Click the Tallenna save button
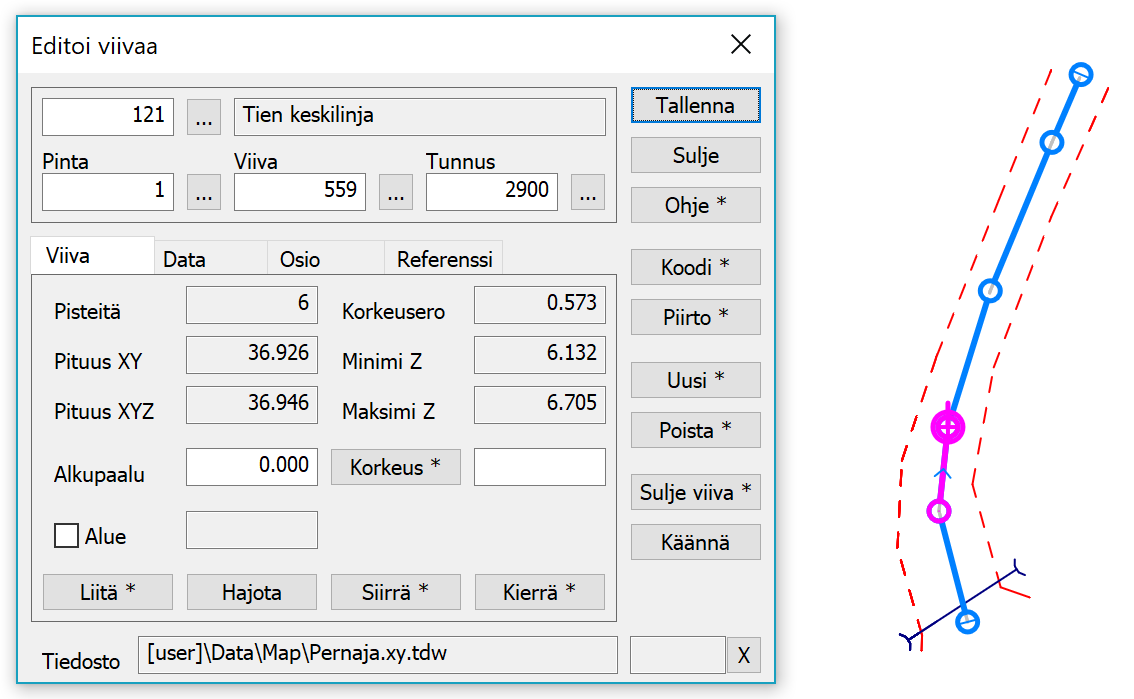1134x699 pixels. (x=695, y=105)
